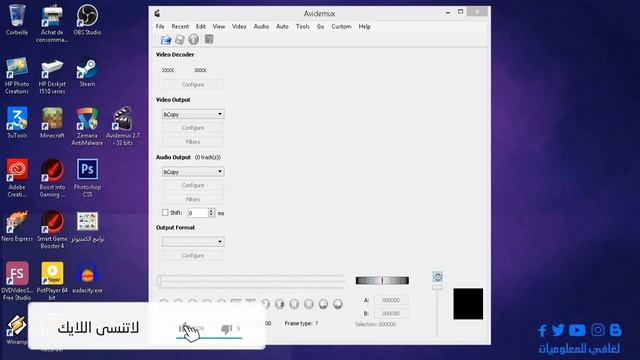Viewport: 640px width, 360px height.
Task: Open the File menu
Action: (160, 27)
